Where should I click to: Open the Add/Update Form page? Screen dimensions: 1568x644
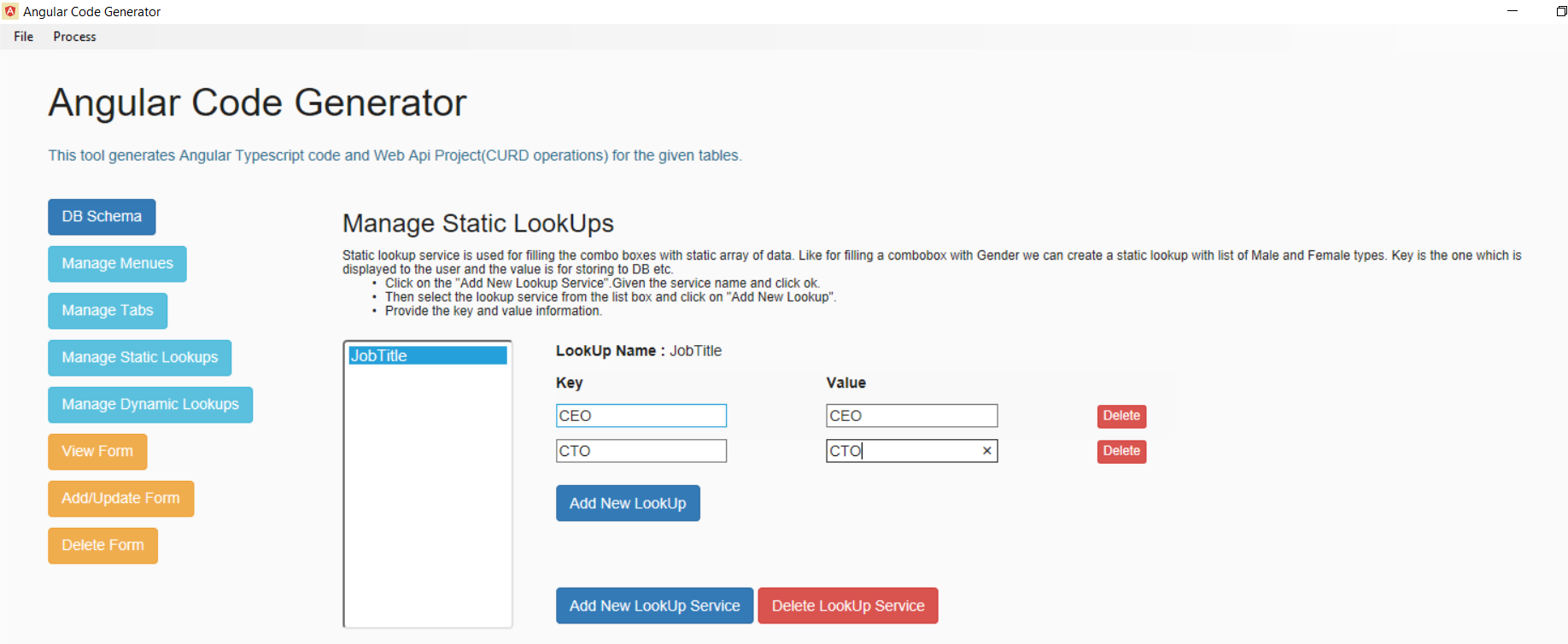pos(120,499)
